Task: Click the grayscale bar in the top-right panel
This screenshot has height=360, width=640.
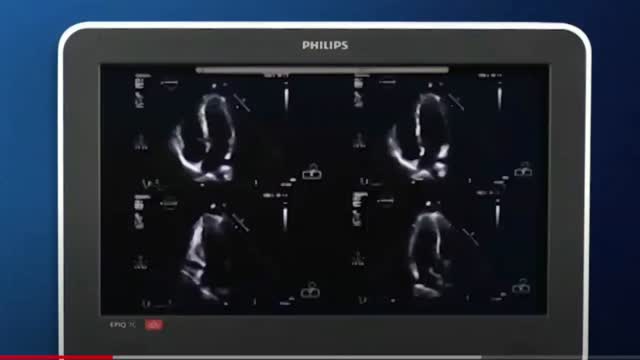Action: tap(499, 98)
